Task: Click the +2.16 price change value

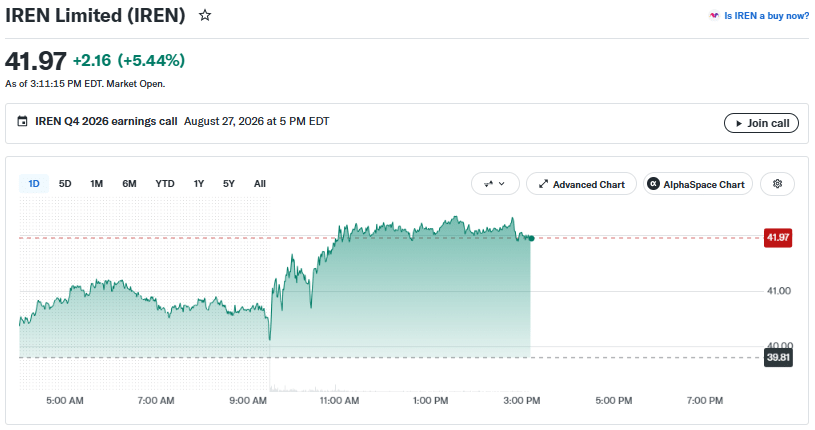Action: [91, 60]
